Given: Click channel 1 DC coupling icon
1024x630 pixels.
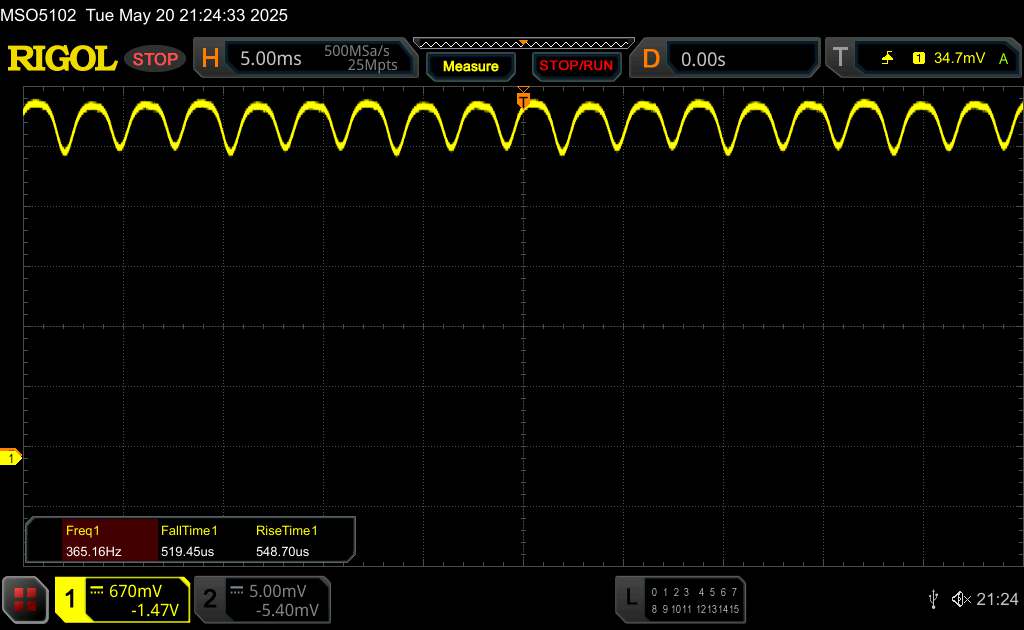Looking at the screenshot, I should [97, 590].
